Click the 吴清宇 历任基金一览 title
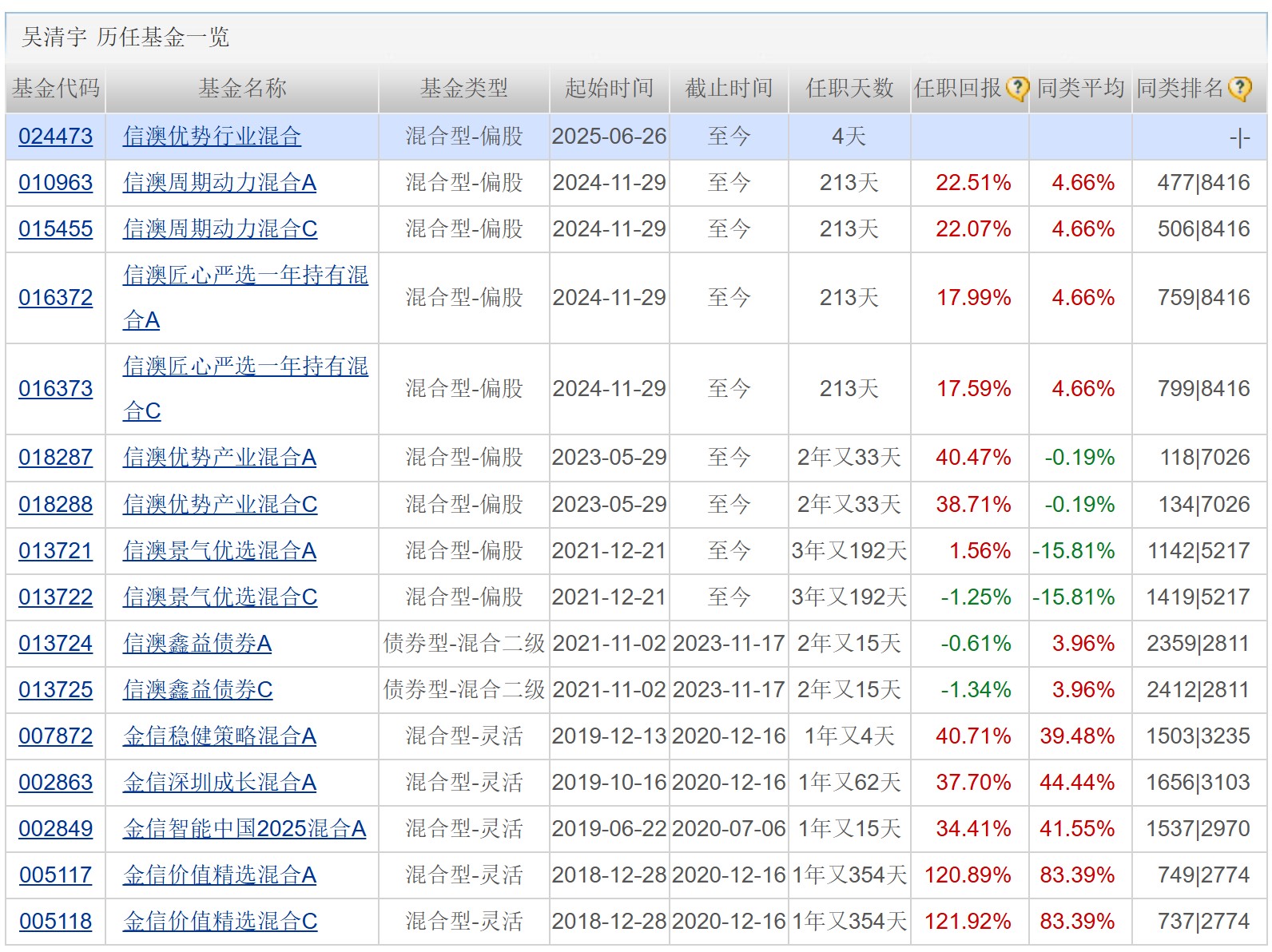Image resolution: width=1272 pixels, height=952 pixels. 125,38
